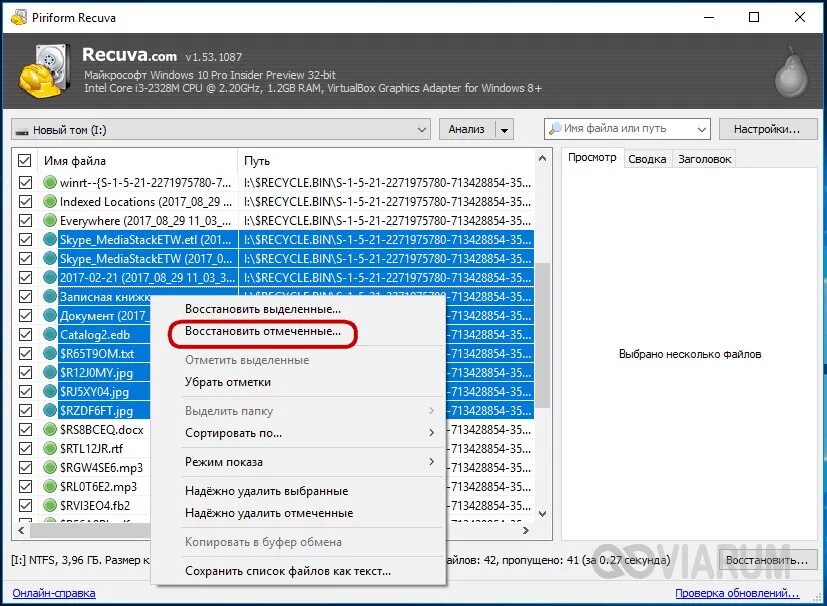Click the green status circle of winrt file
Screen dimensions: 827x606
click(x=50, y=182)
